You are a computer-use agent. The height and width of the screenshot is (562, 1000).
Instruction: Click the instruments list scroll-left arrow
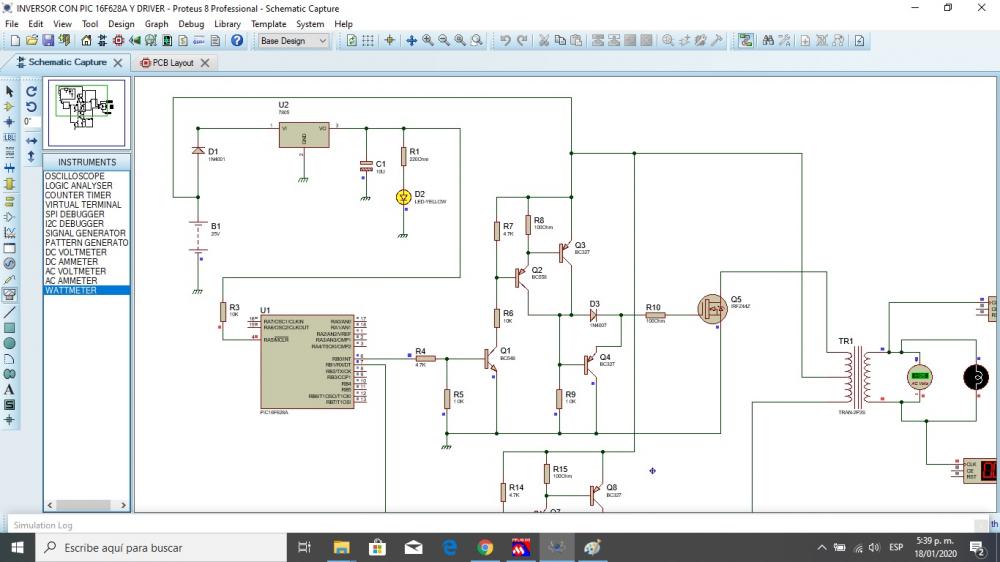50,505
